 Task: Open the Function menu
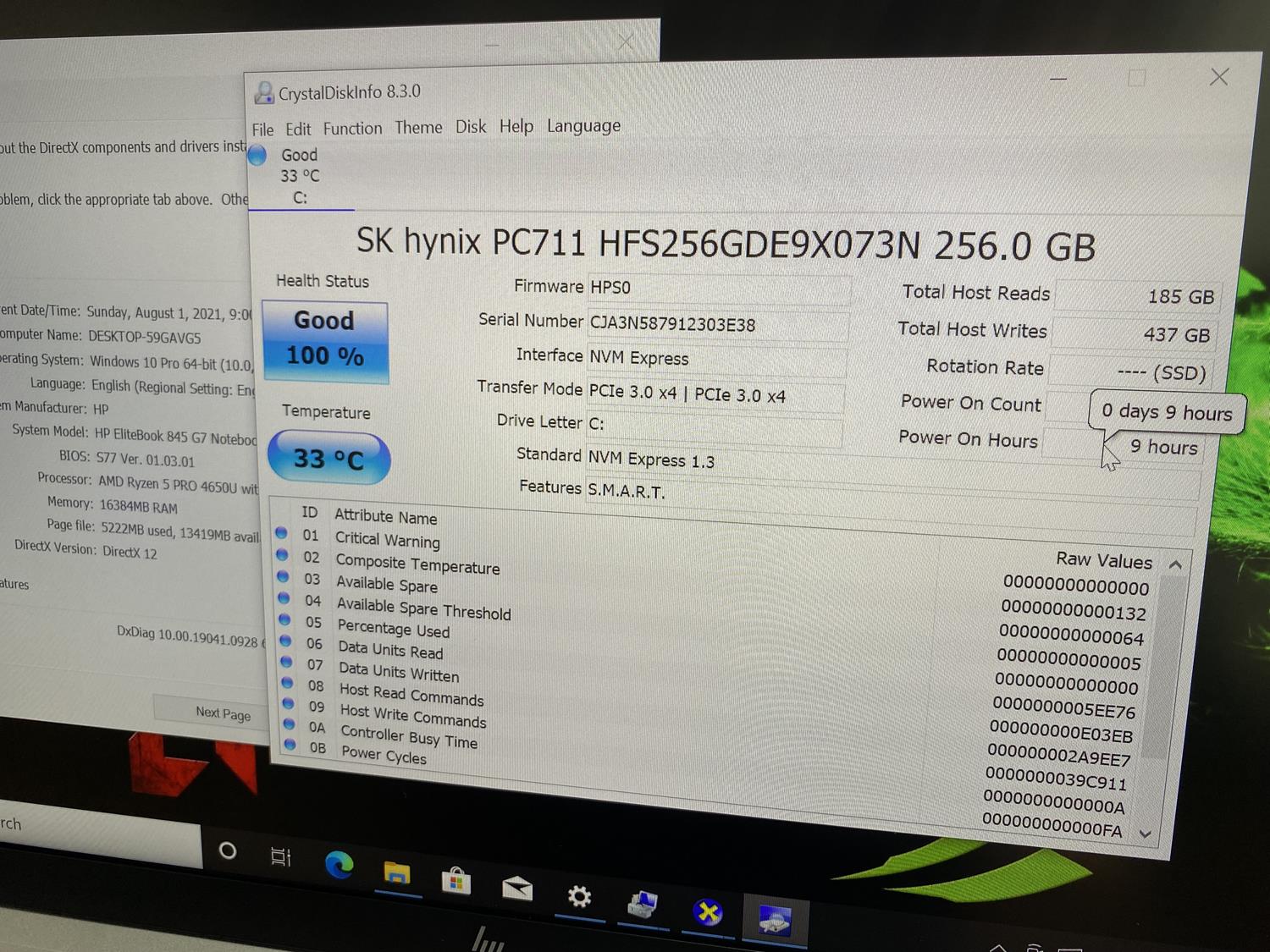[x=352, y=128]
